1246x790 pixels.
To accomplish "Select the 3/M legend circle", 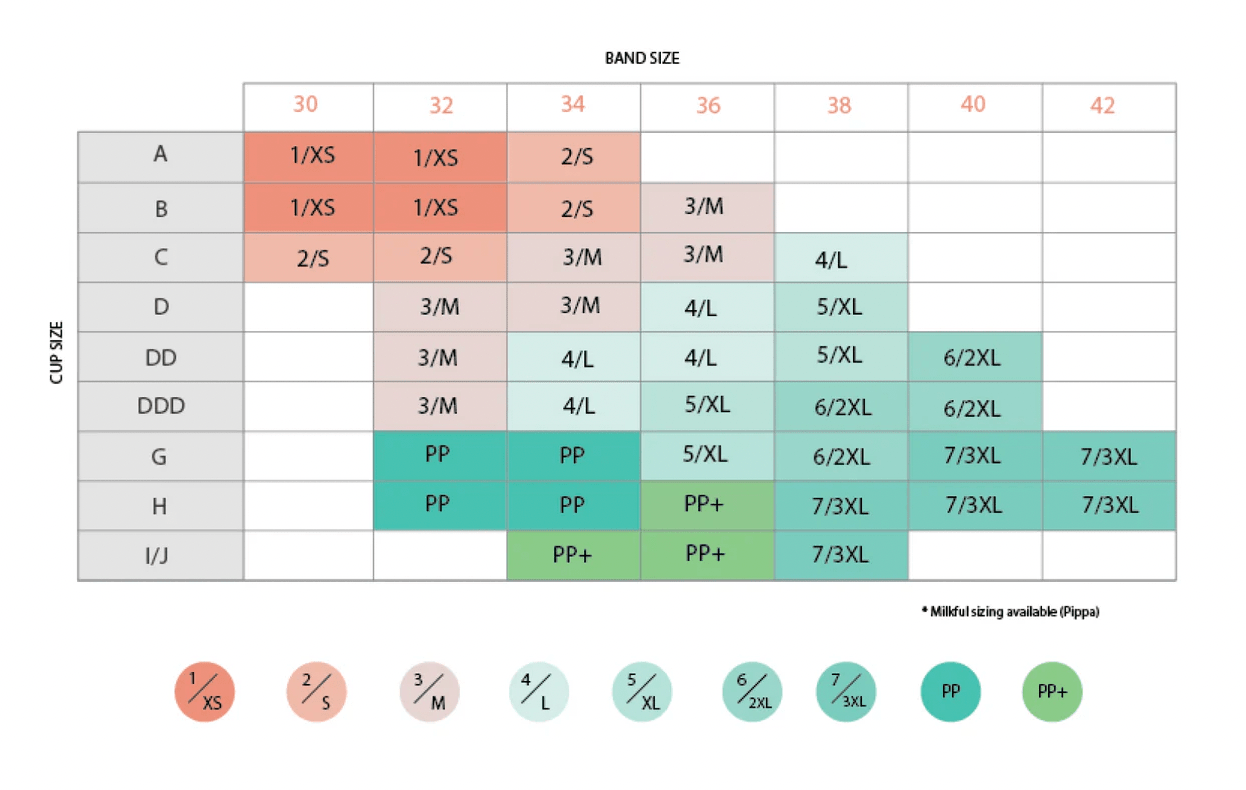I will tap(430, 692).
